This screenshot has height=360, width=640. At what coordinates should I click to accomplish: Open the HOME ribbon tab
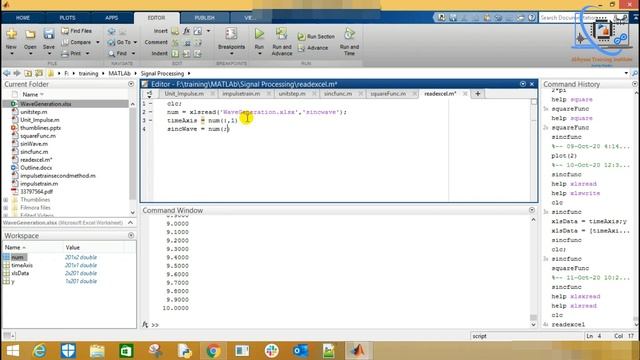coord(23,18)
